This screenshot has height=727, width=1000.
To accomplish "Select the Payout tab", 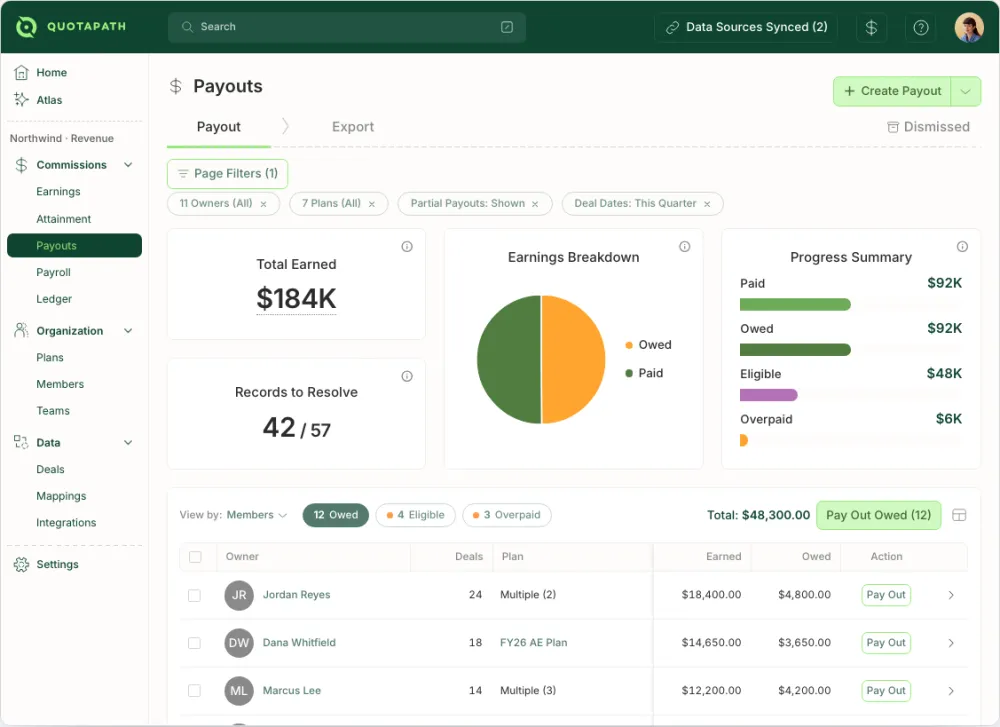I will [219, 126].
